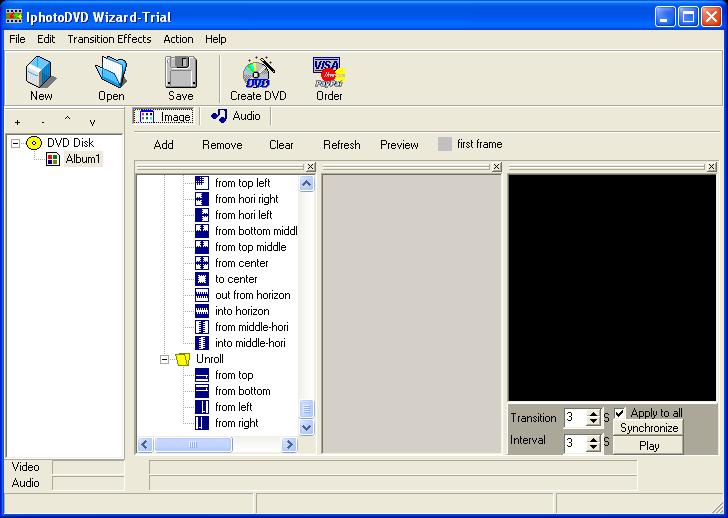Open the Transition Effects menu
Image resolution: width=728 pixels, height=518 pixels.
(x=109, y=39)
